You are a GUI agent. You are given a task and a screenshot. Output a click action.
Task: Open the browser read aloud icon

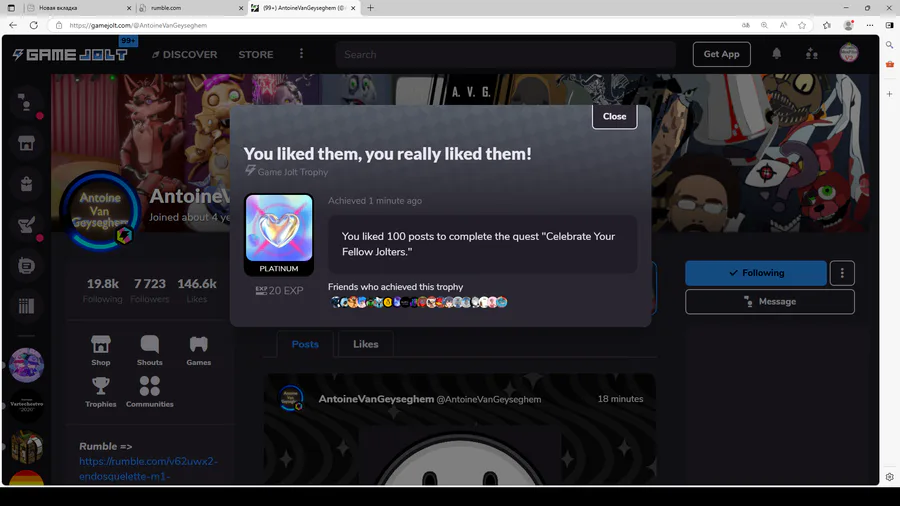point(783,25)
